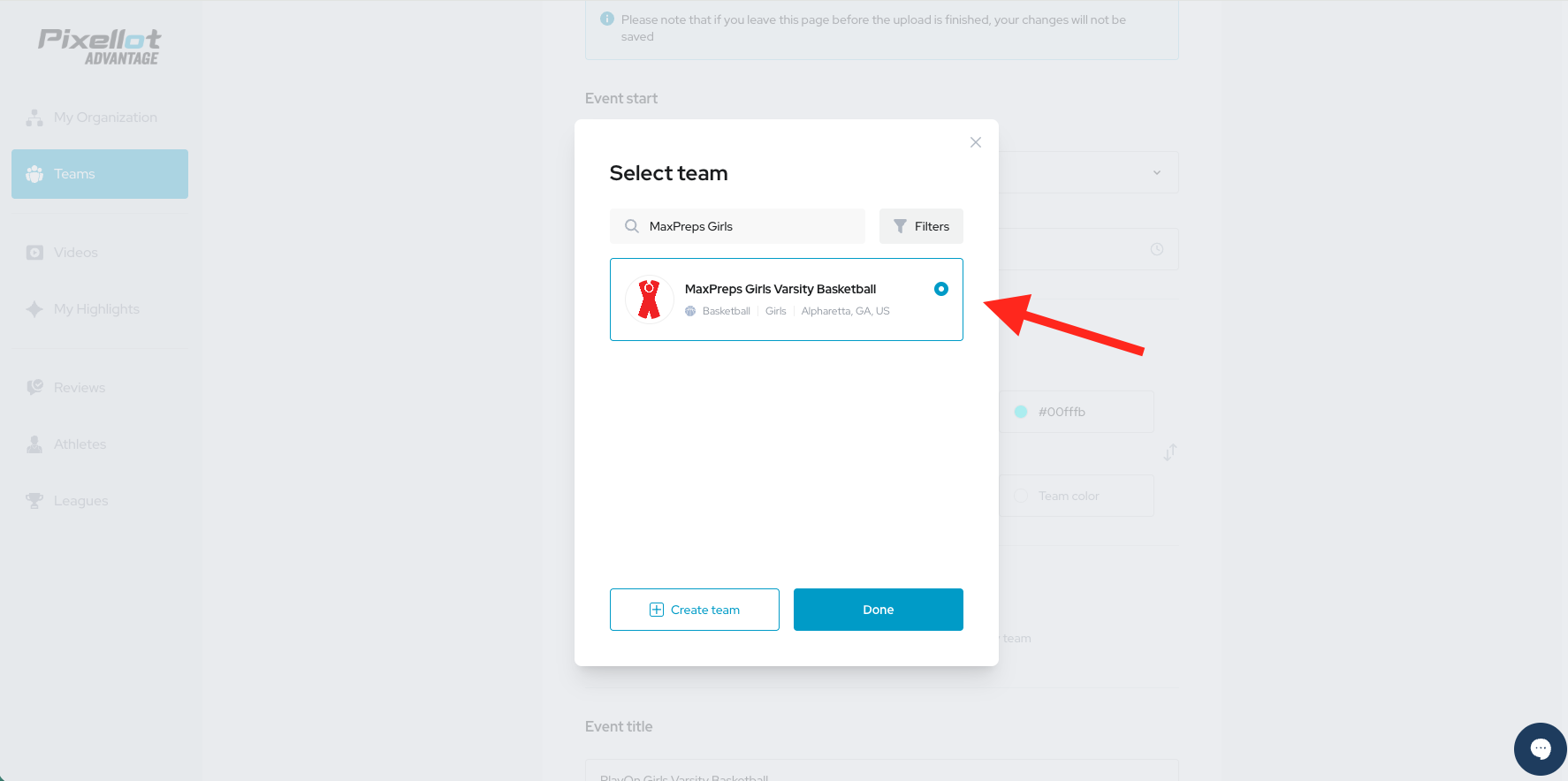
Task: Click the Create team button
Action: (x=695, y=610)
